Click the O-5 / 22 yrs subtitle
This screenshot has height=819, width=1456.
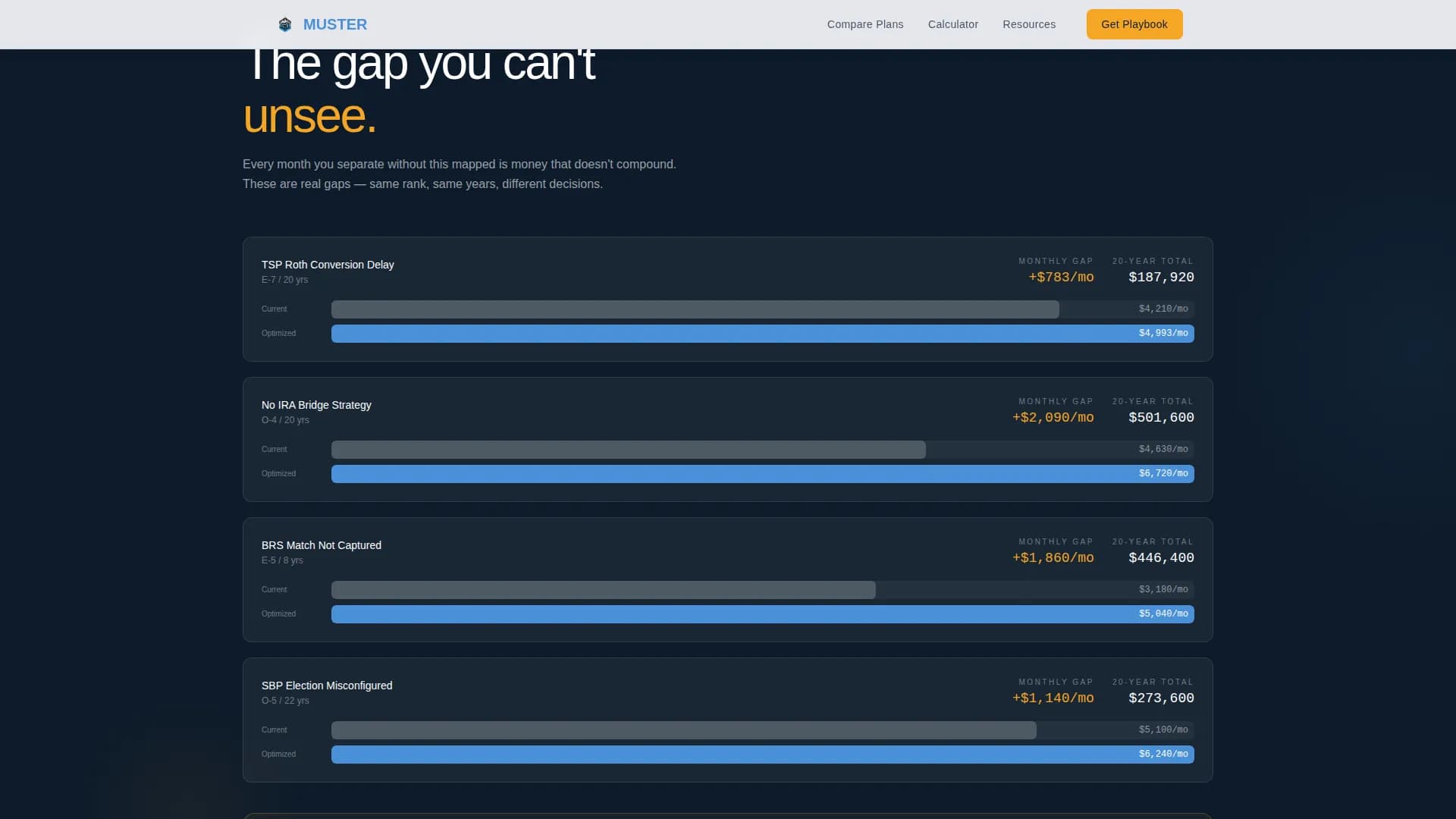285,701
